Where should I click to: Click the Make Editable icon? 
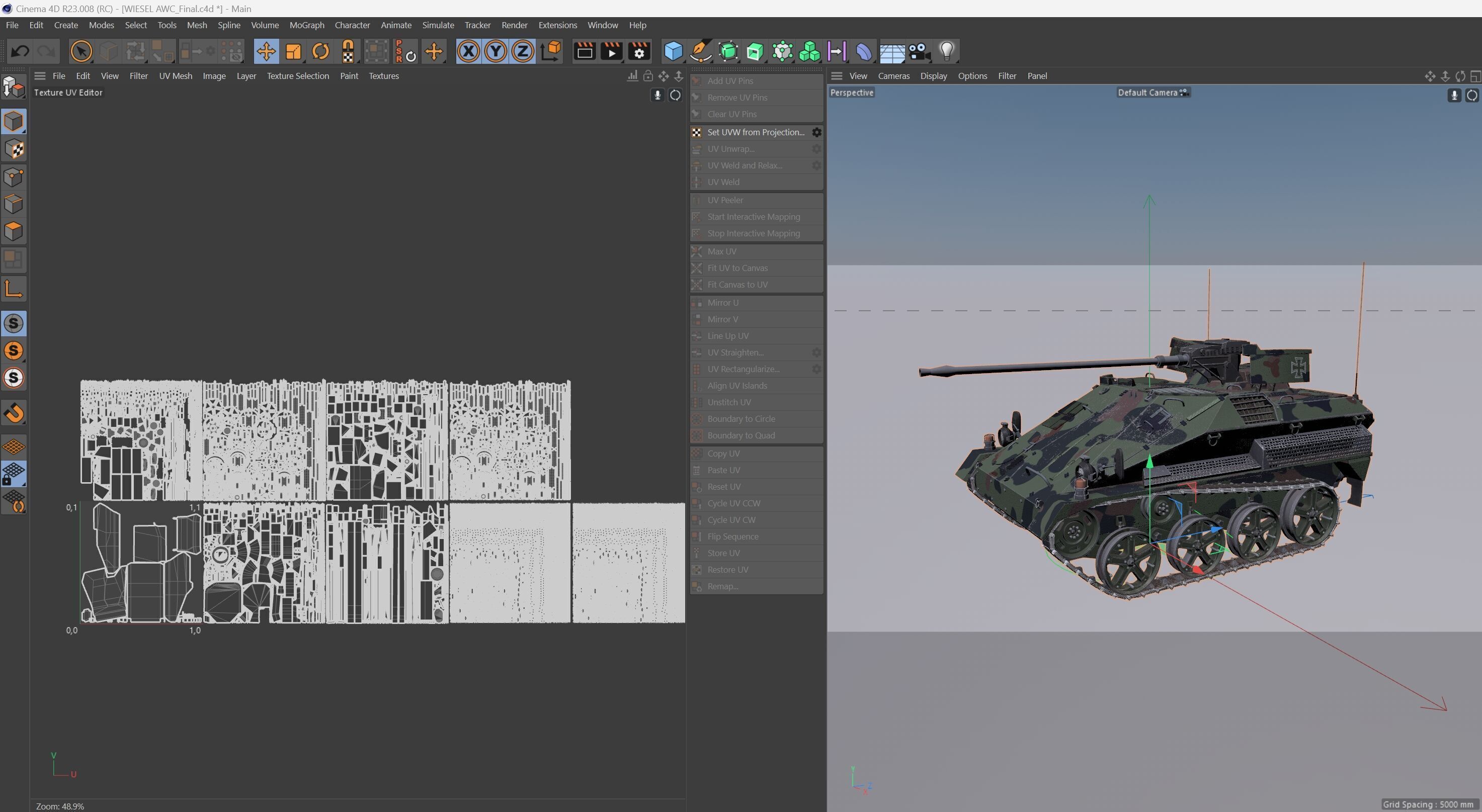[x=14, y=87]
